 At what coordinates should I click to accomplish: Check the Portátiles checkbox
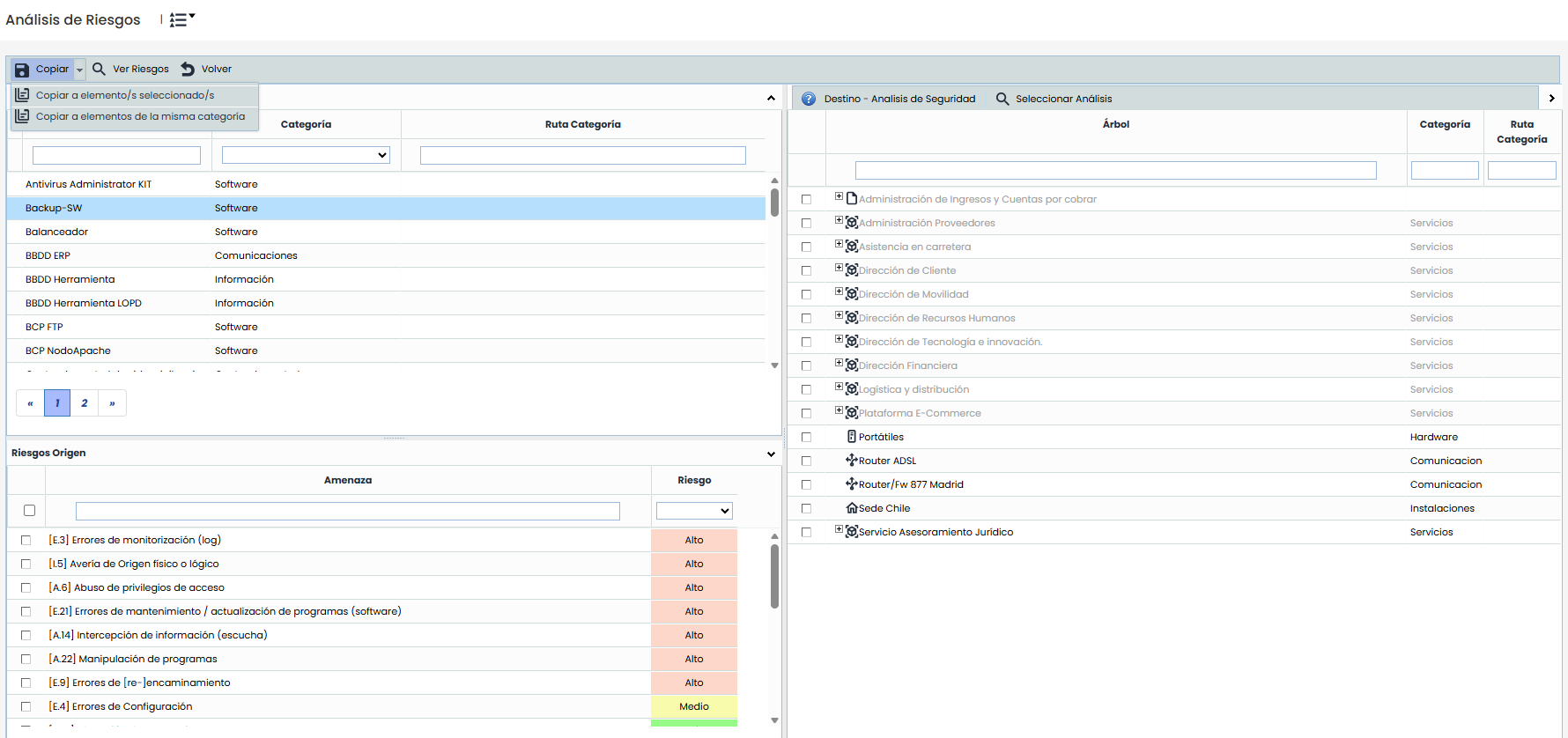(x=806, y=437)
